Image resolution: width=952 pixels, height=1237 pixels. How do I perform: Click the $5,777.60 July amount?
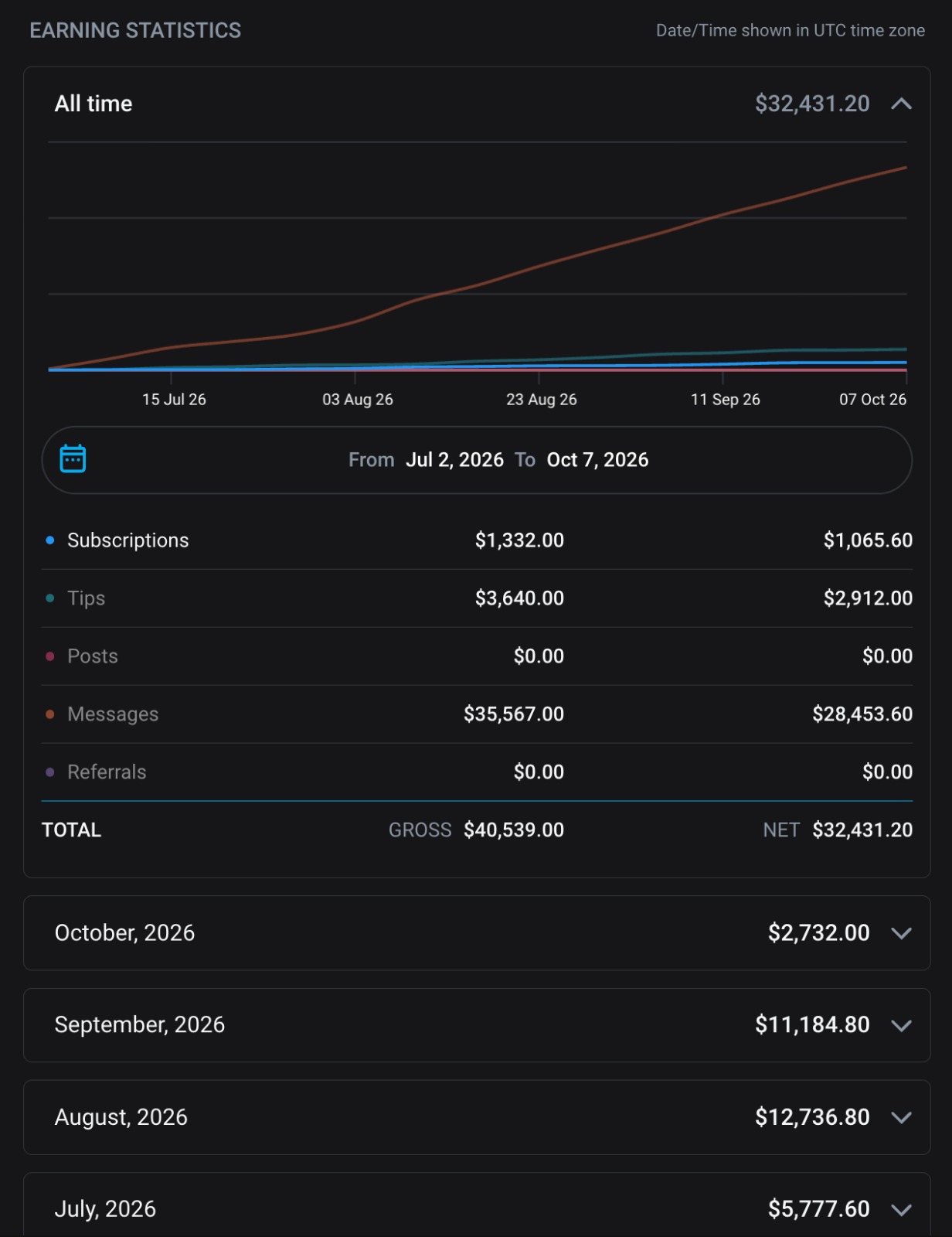pos(819,1209)
